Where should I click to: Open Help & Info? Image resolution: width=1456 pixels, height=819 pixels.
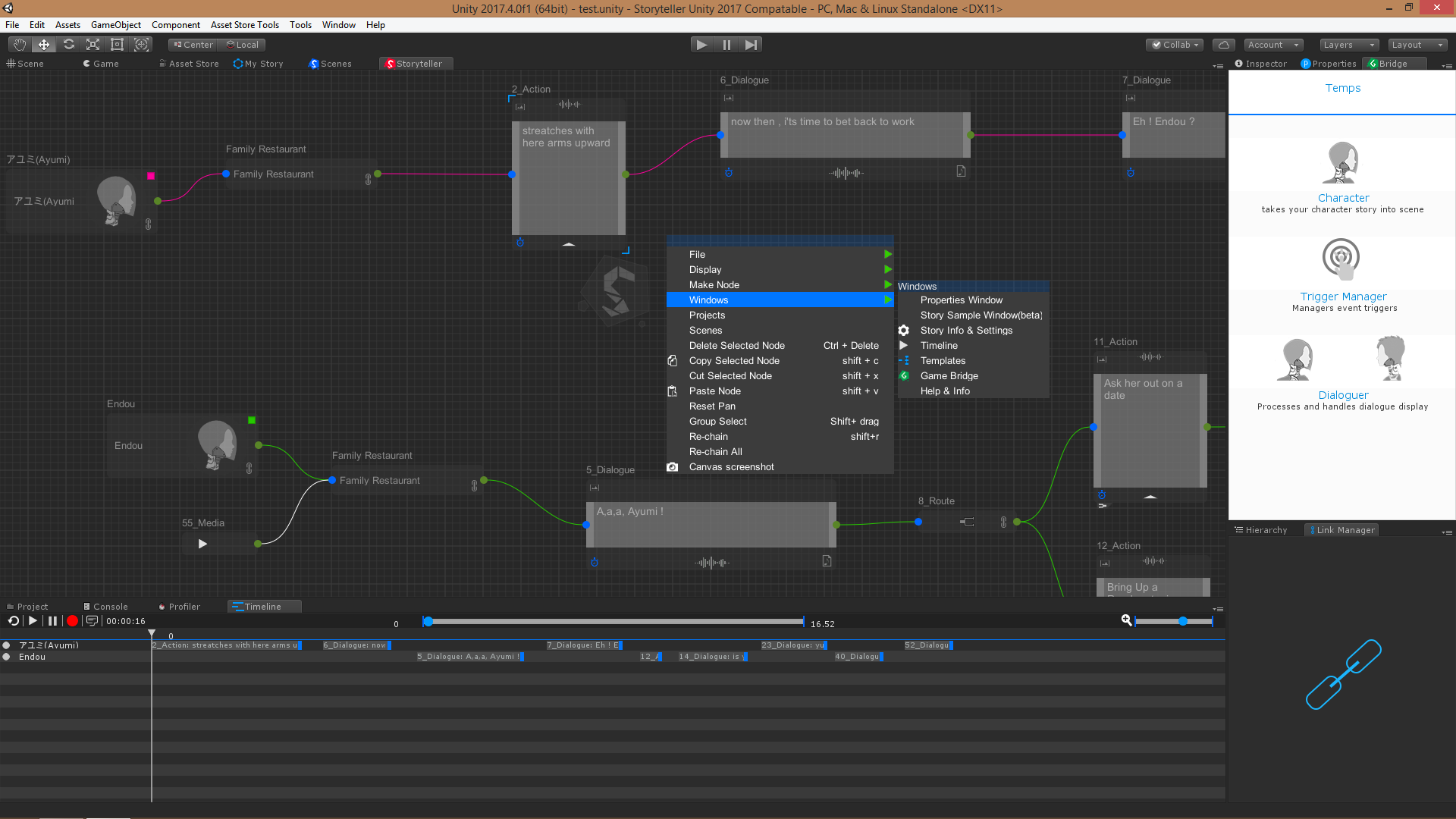[x=973, y=391]
